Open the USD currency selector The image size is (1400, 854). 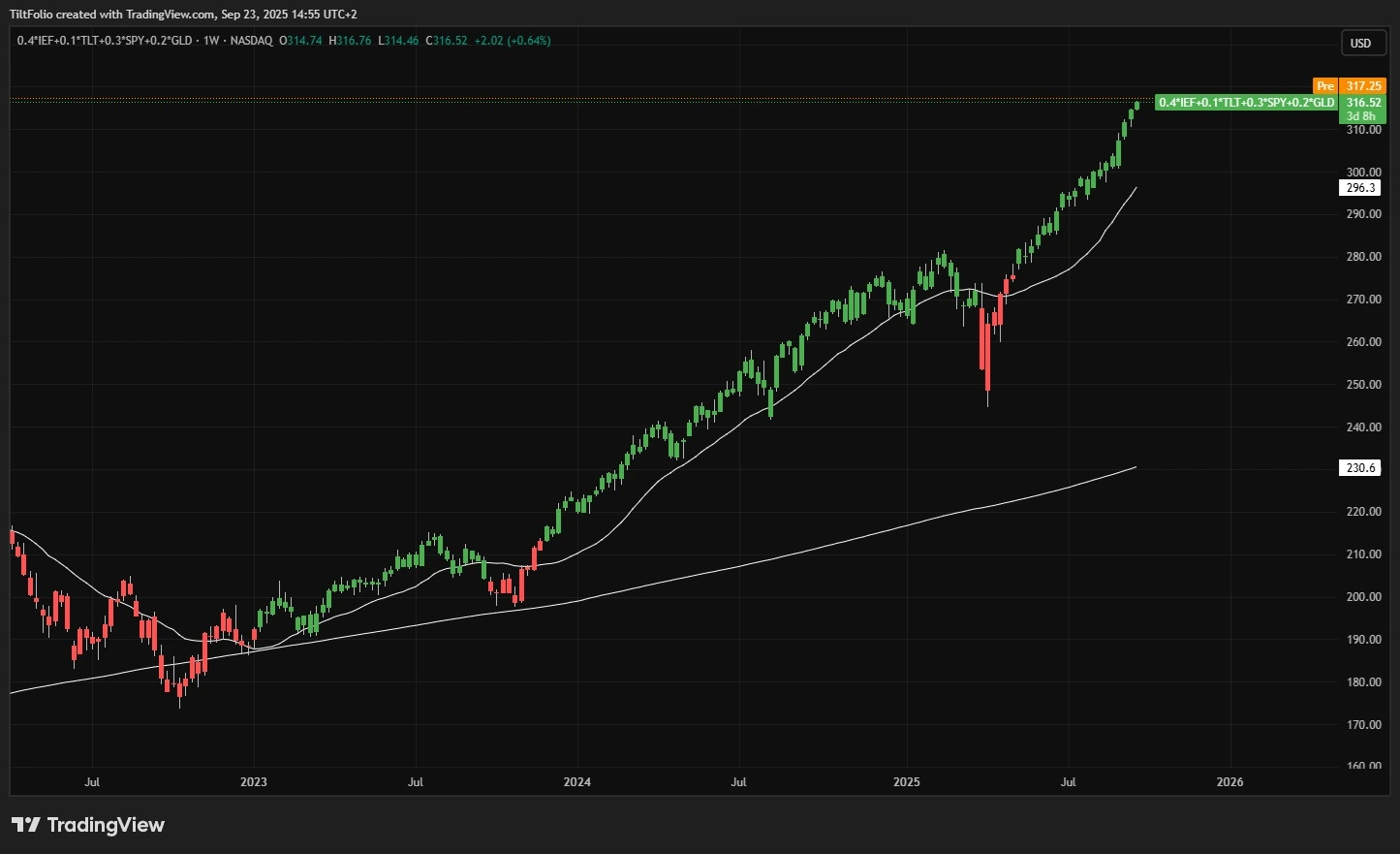click(1361, 43)
